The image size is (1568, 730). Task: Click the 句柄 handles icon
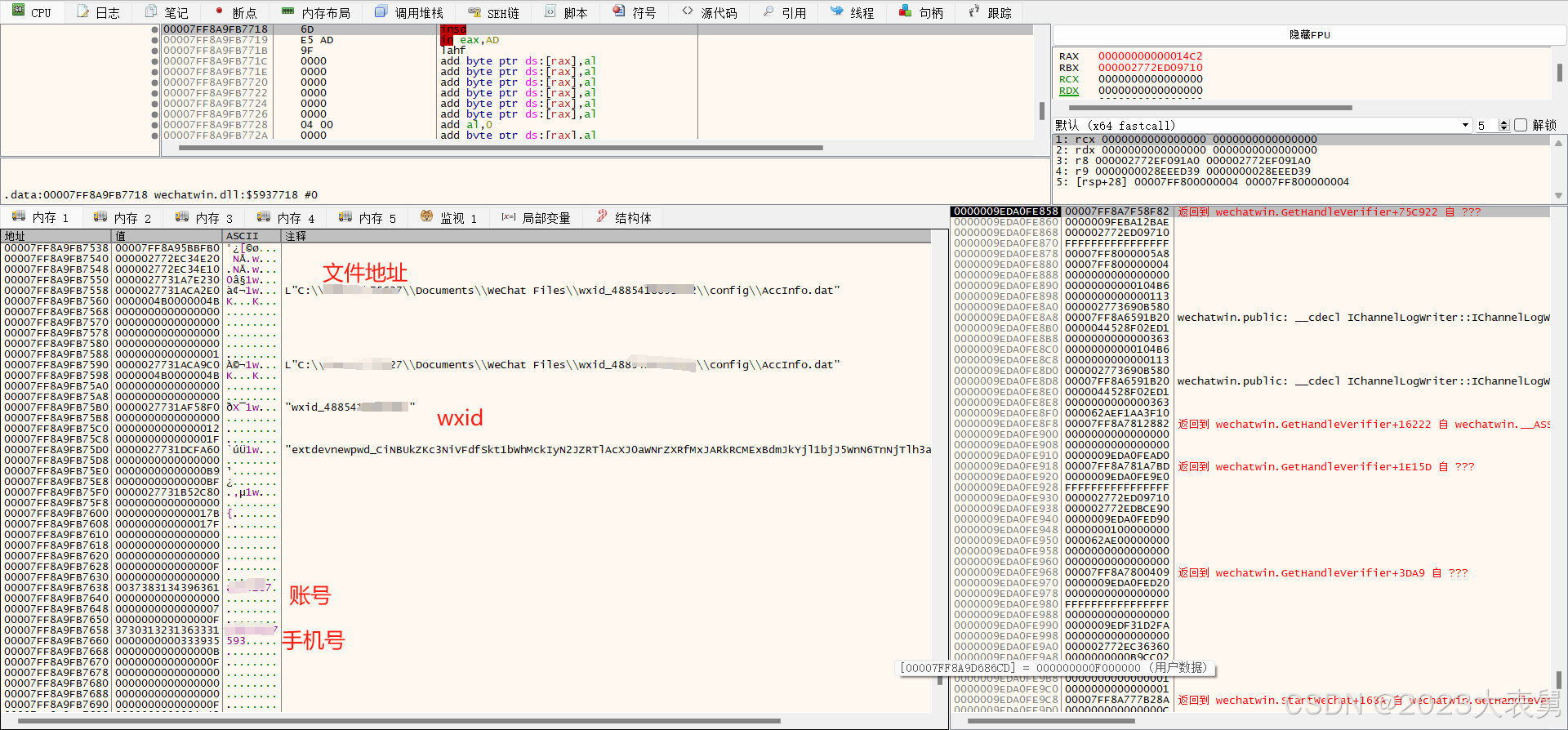(906, 11)
